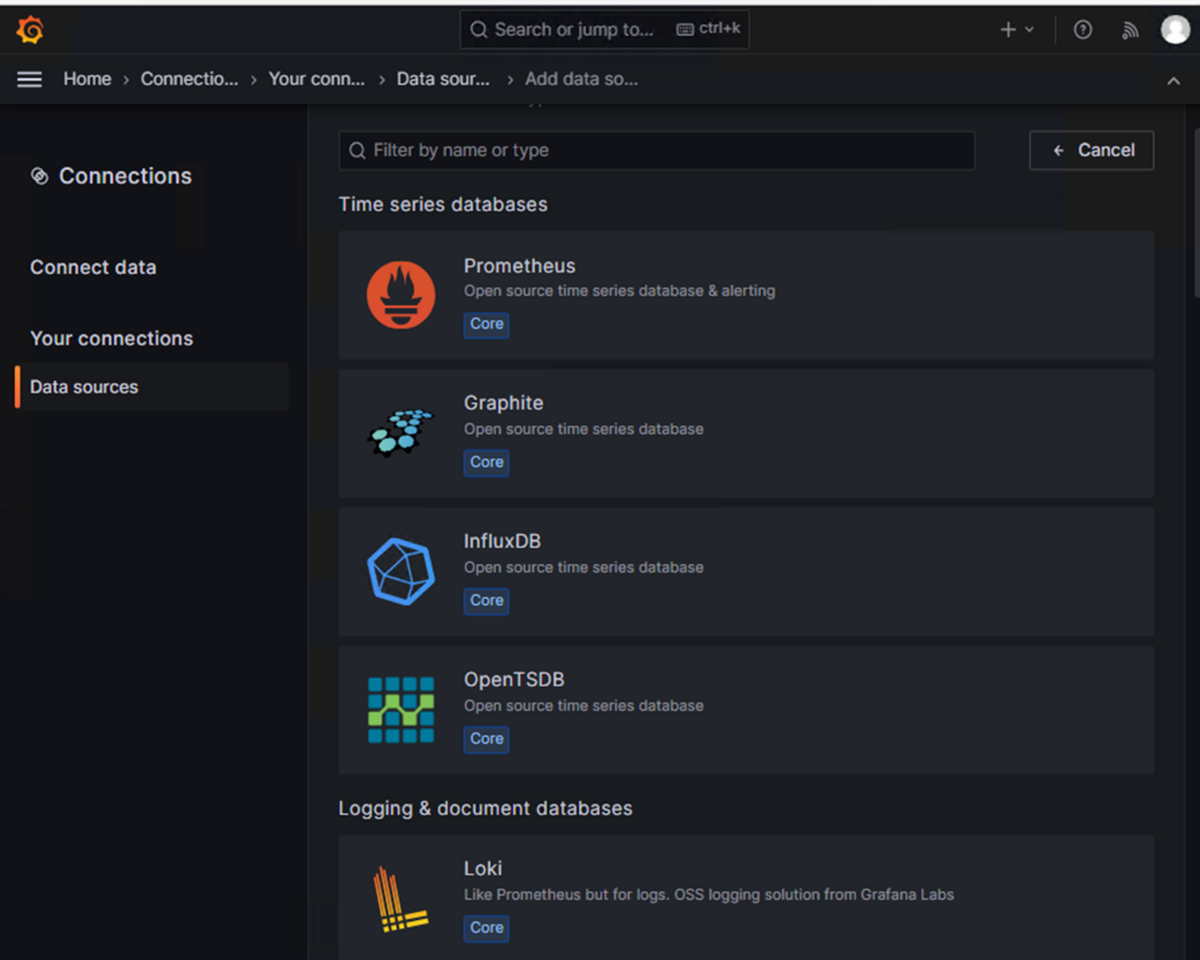The width and height of the screenshot is (1200, 960).
Task: Click the plus add-new icon
Action: pos(1008,30)
